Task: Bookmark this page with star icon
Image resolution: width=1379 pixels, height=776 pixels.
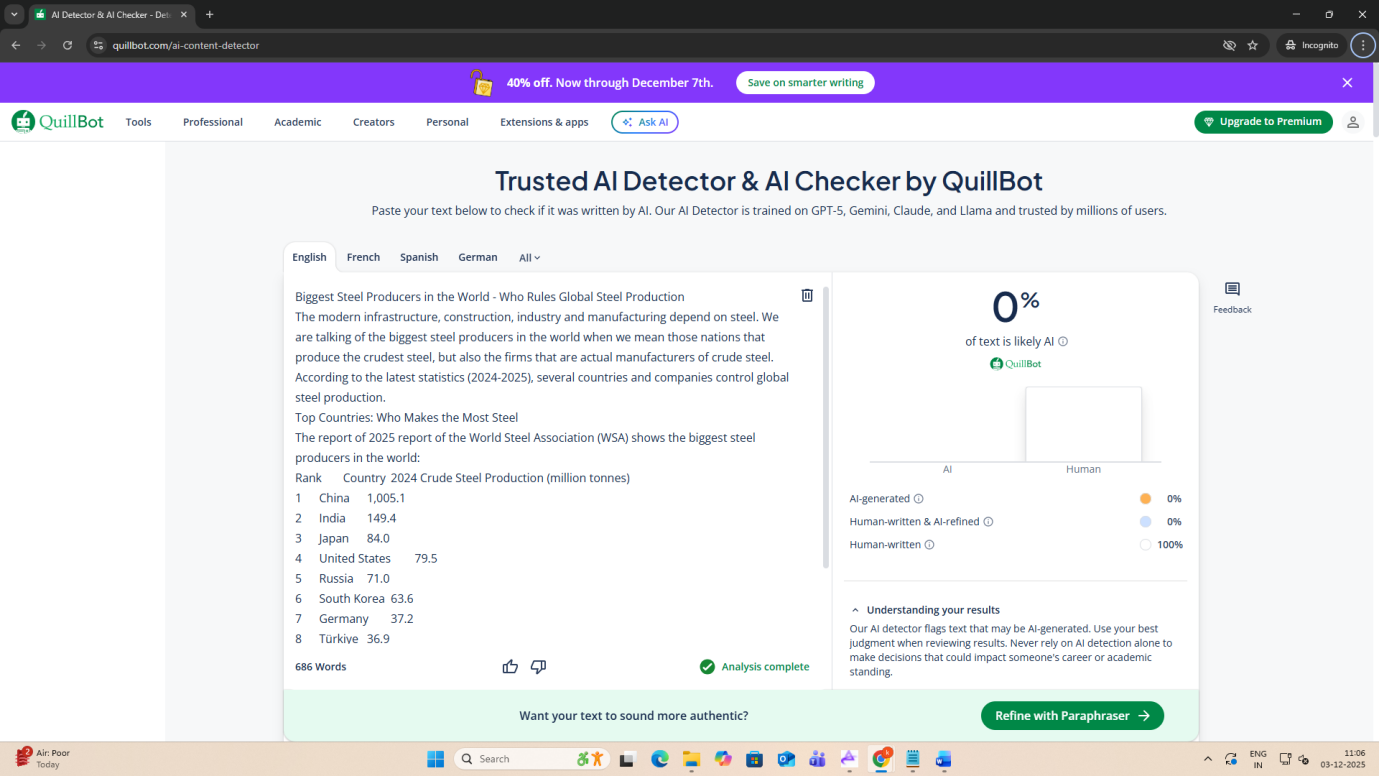Action: [x=1252, y=45]
